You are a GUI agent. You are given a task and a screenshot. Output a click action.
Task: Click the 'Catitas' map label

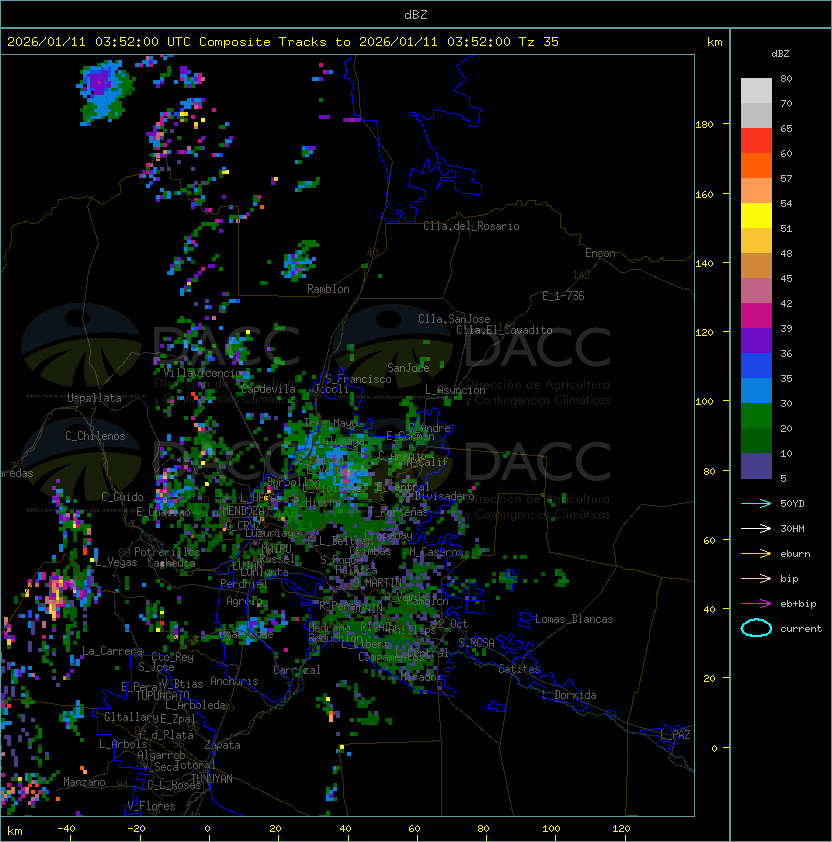coord(519,669)
